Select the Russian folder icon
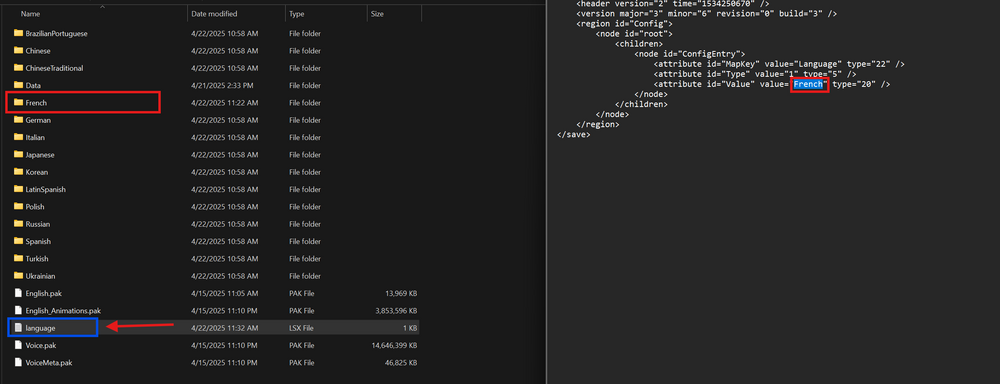This screenshot has width=1000, height=384. 18,224
